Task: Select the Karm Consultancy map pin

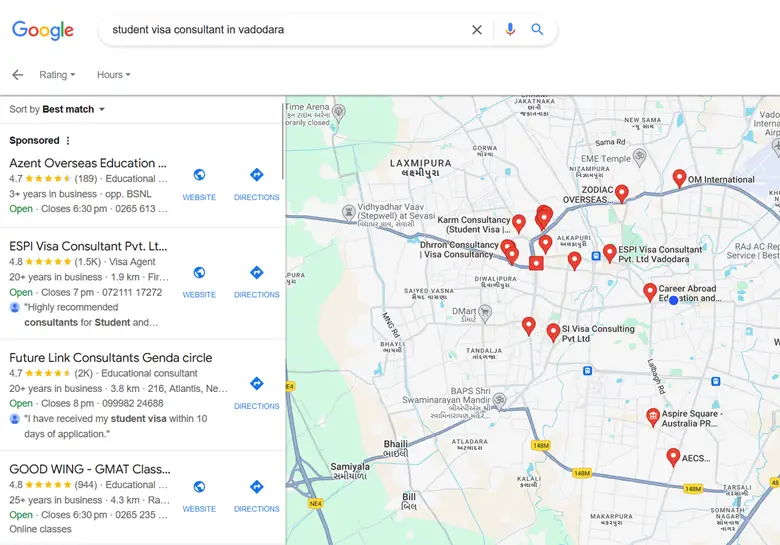Action: click(x=519, y=223)
